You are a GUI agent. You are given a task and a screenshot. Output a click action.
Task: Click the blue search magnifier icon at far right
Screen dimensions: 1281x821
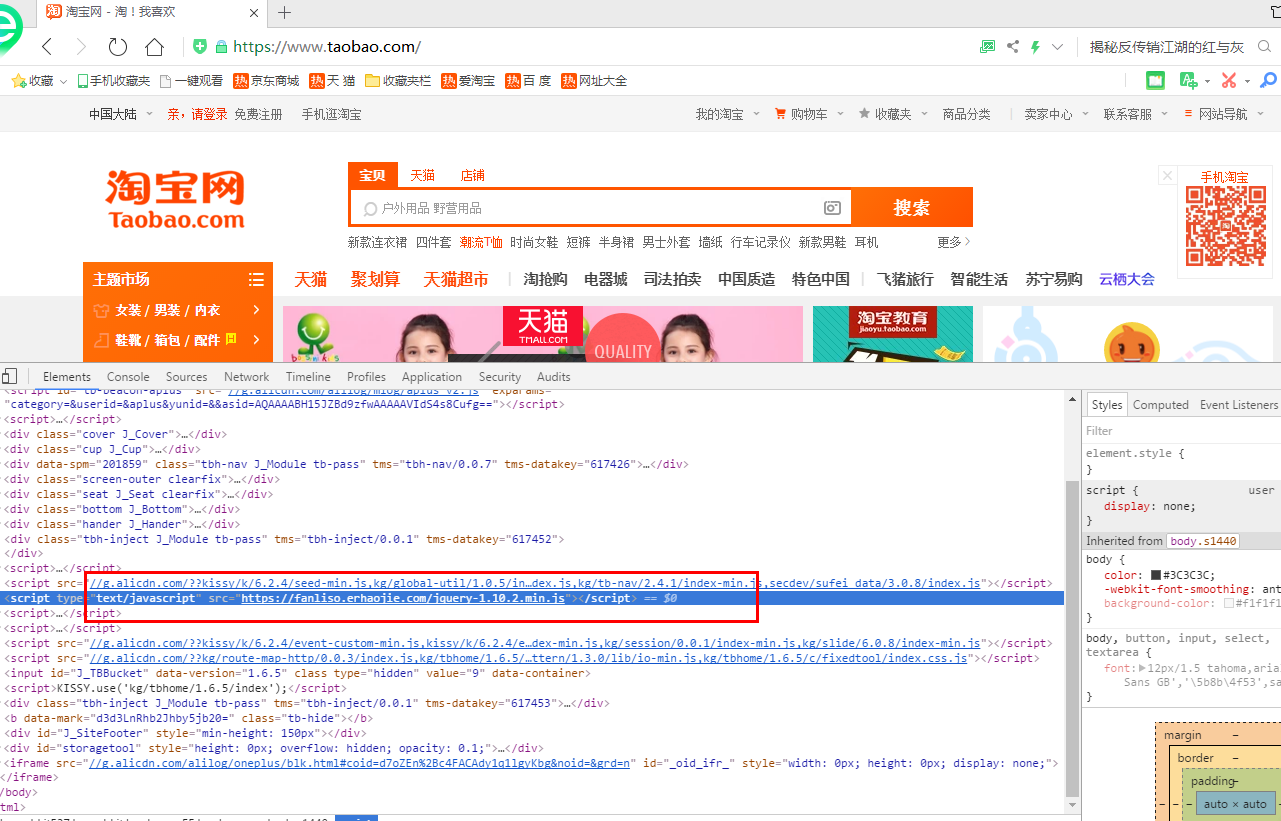pyautogui.click(x=1268, y=80)
